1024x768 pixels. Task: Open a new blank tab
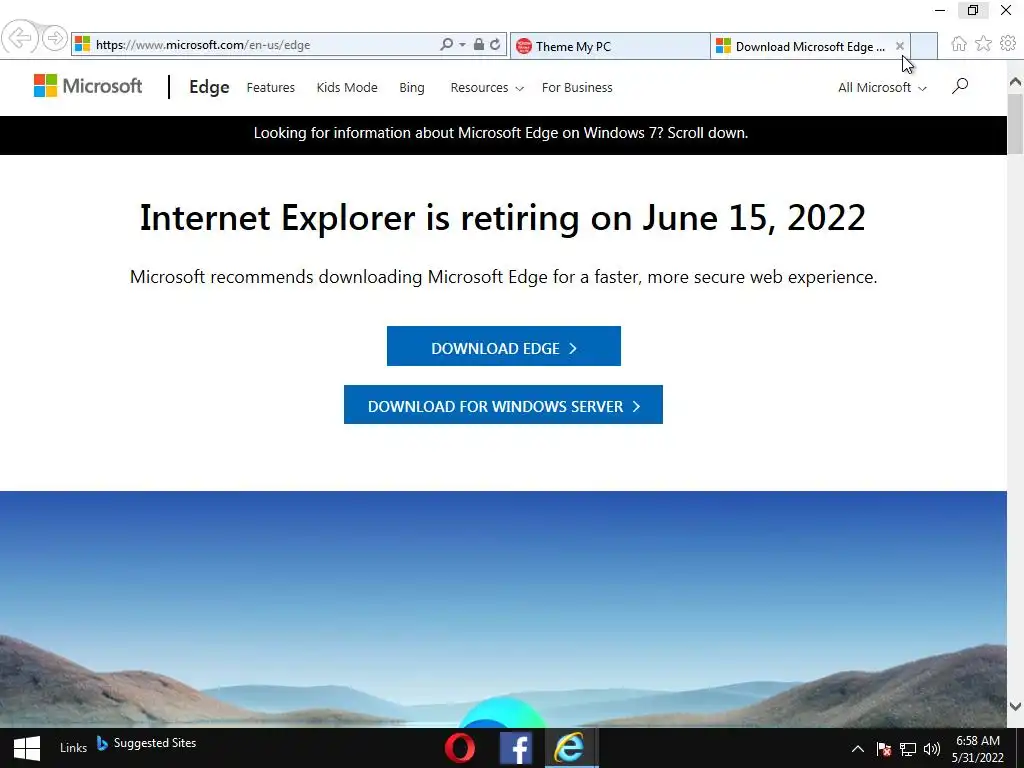coord(924,46)
